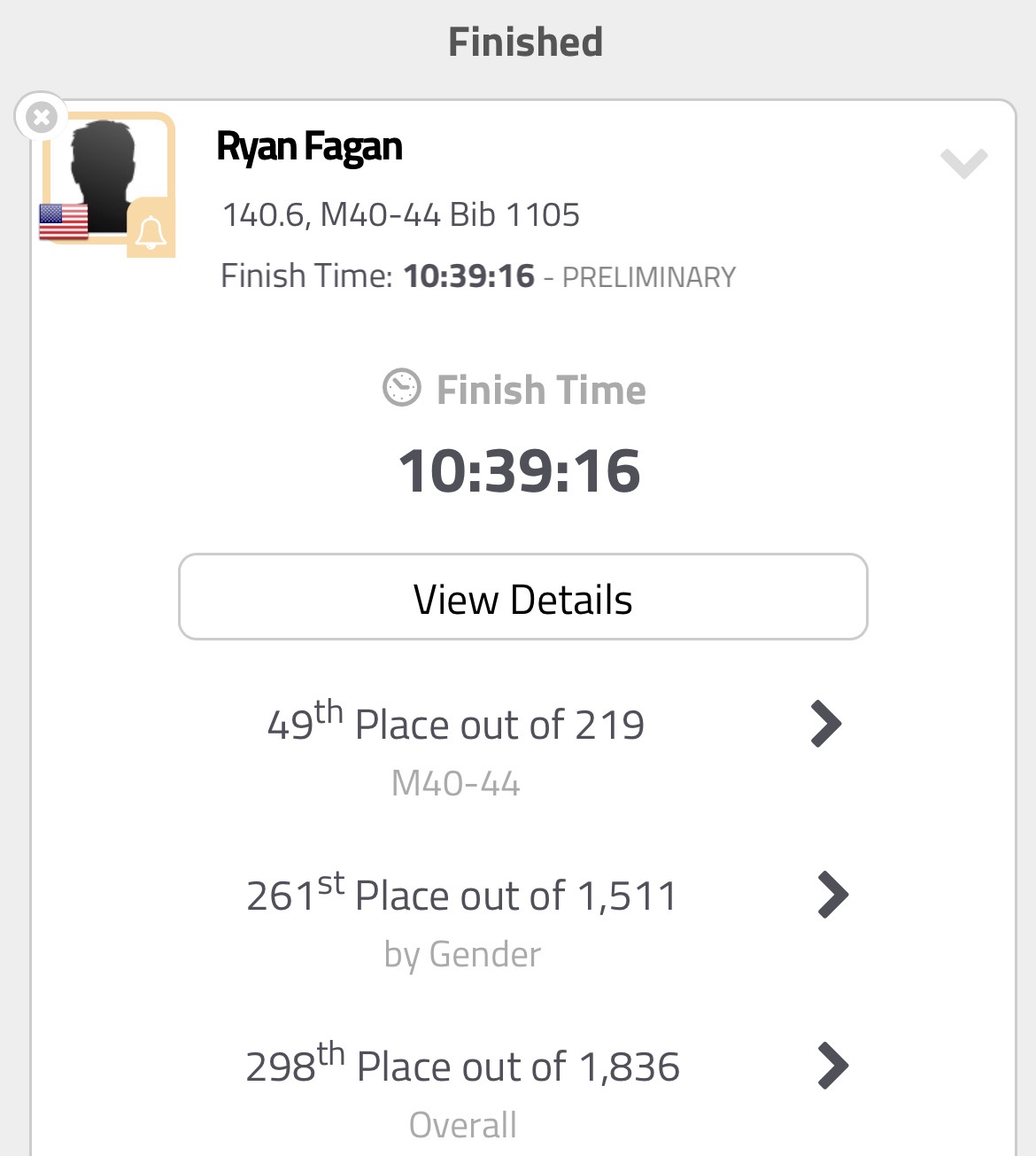Viewport: 1036px width, 1156px height.
Task: Tap the 298th Place out of 1,836 row
Action: click(x=462, y=1067)
